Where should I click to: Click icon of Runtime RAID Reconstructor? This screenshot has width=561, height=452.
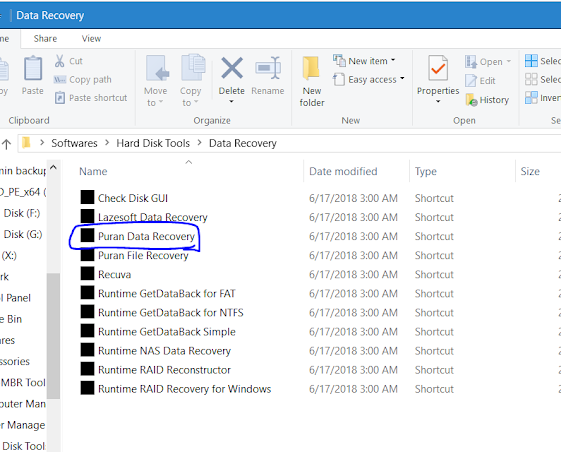[x=87, y=369]
